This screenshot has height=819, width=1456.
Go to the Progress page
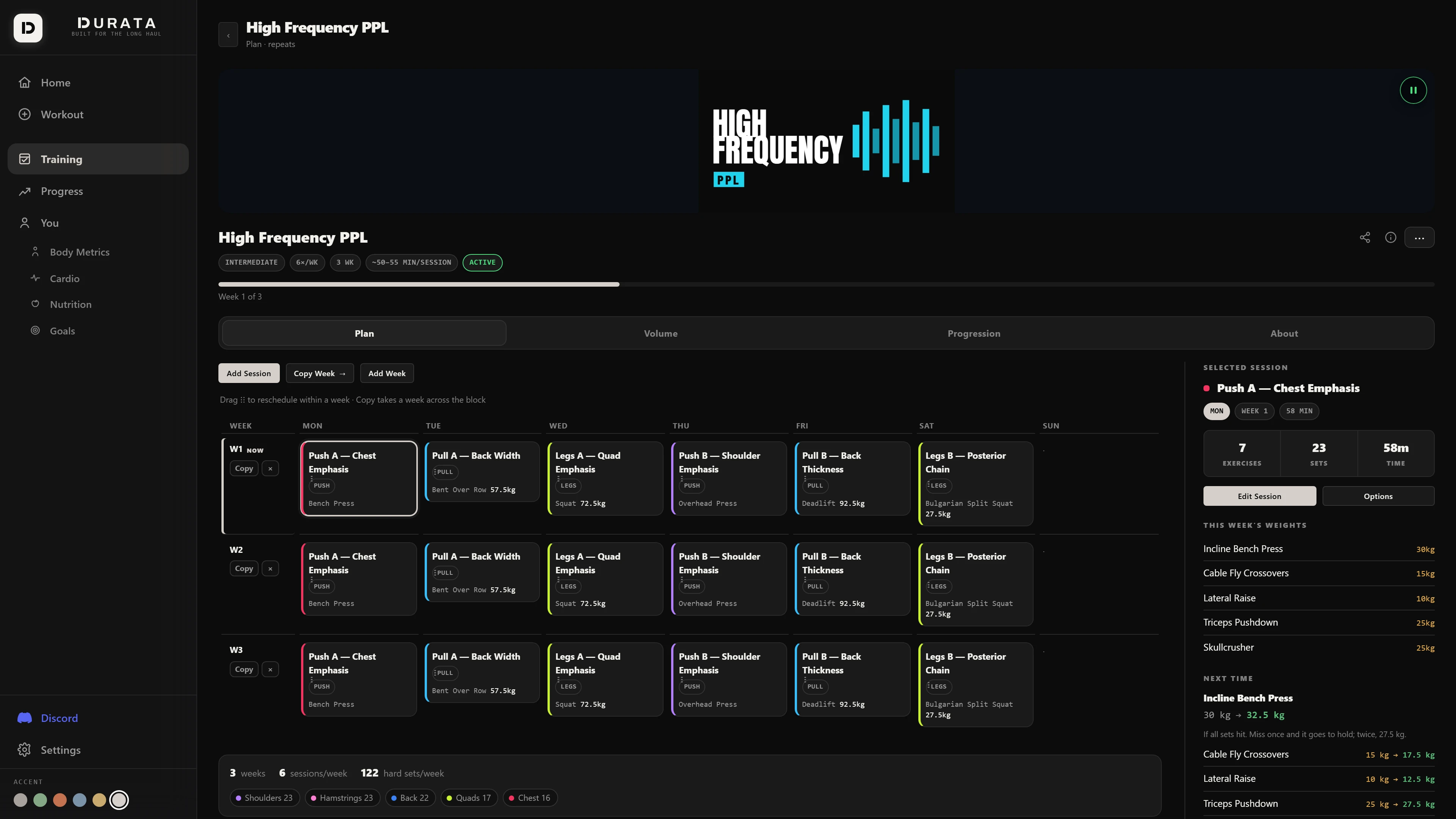[98, 191]
